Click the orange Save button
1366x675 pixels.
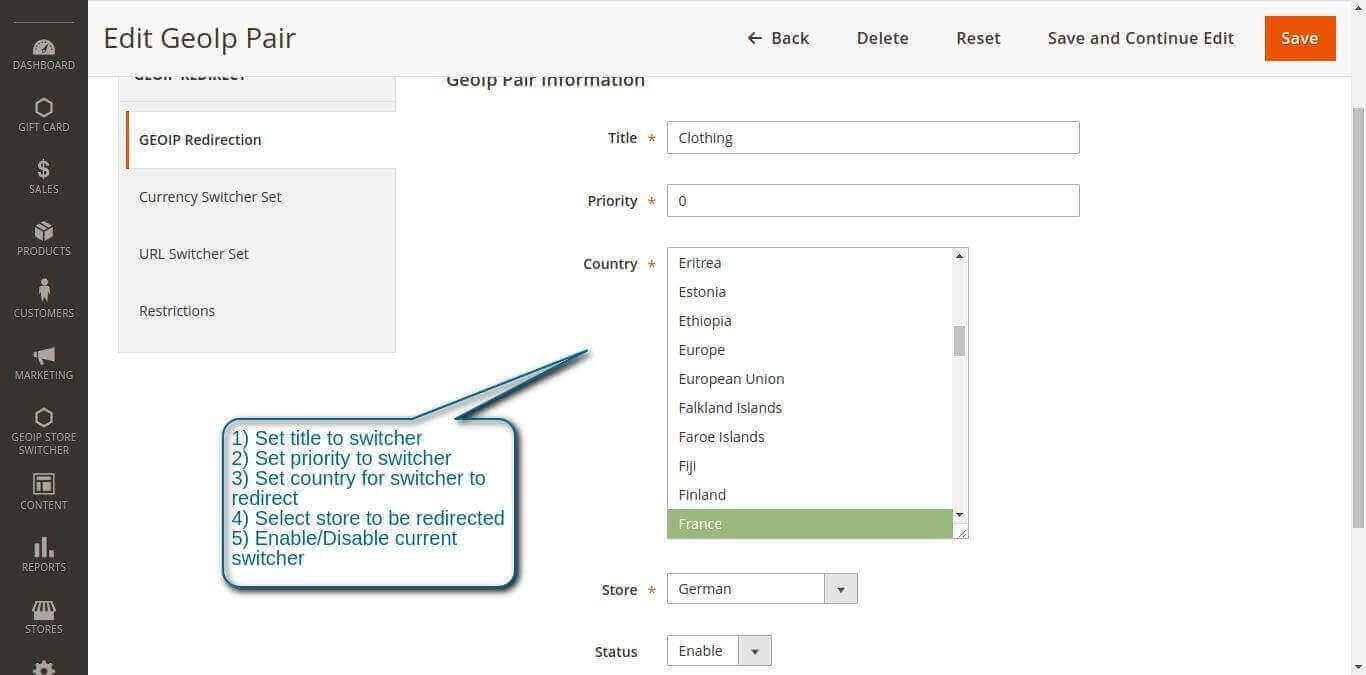(1299, 38)
